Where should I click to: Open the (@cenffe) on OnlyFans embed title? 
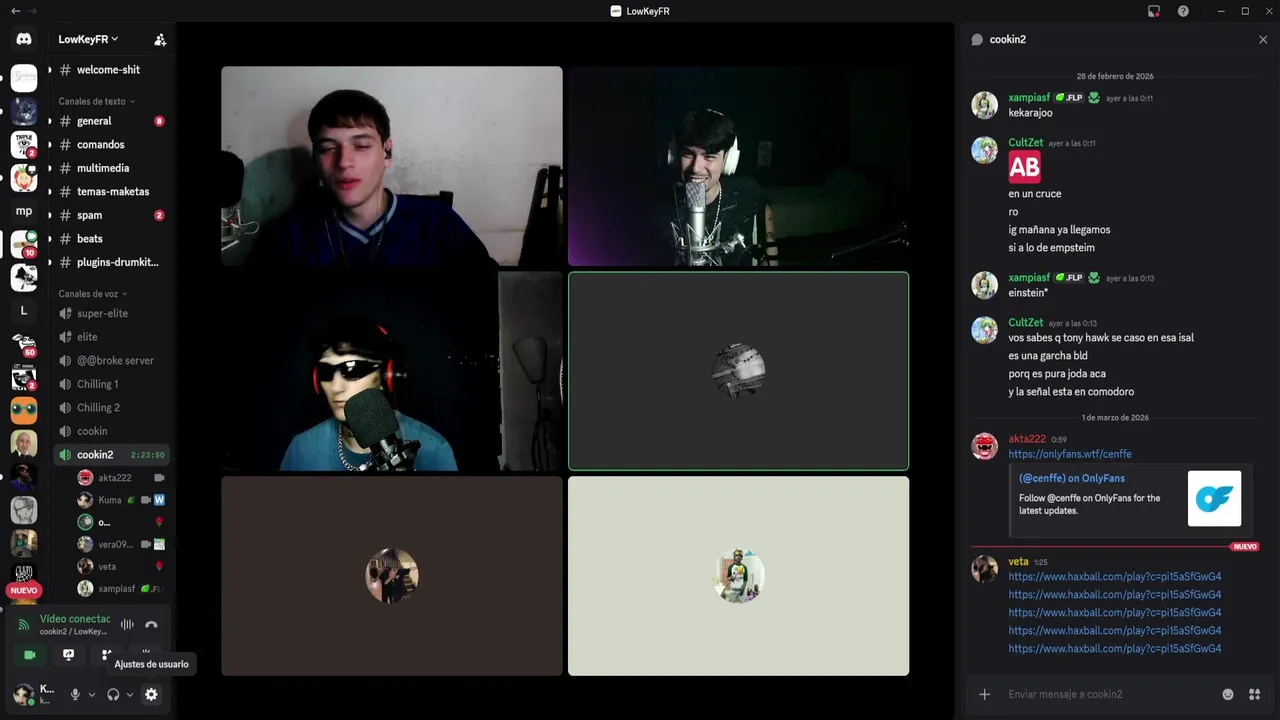[1072, 478]
